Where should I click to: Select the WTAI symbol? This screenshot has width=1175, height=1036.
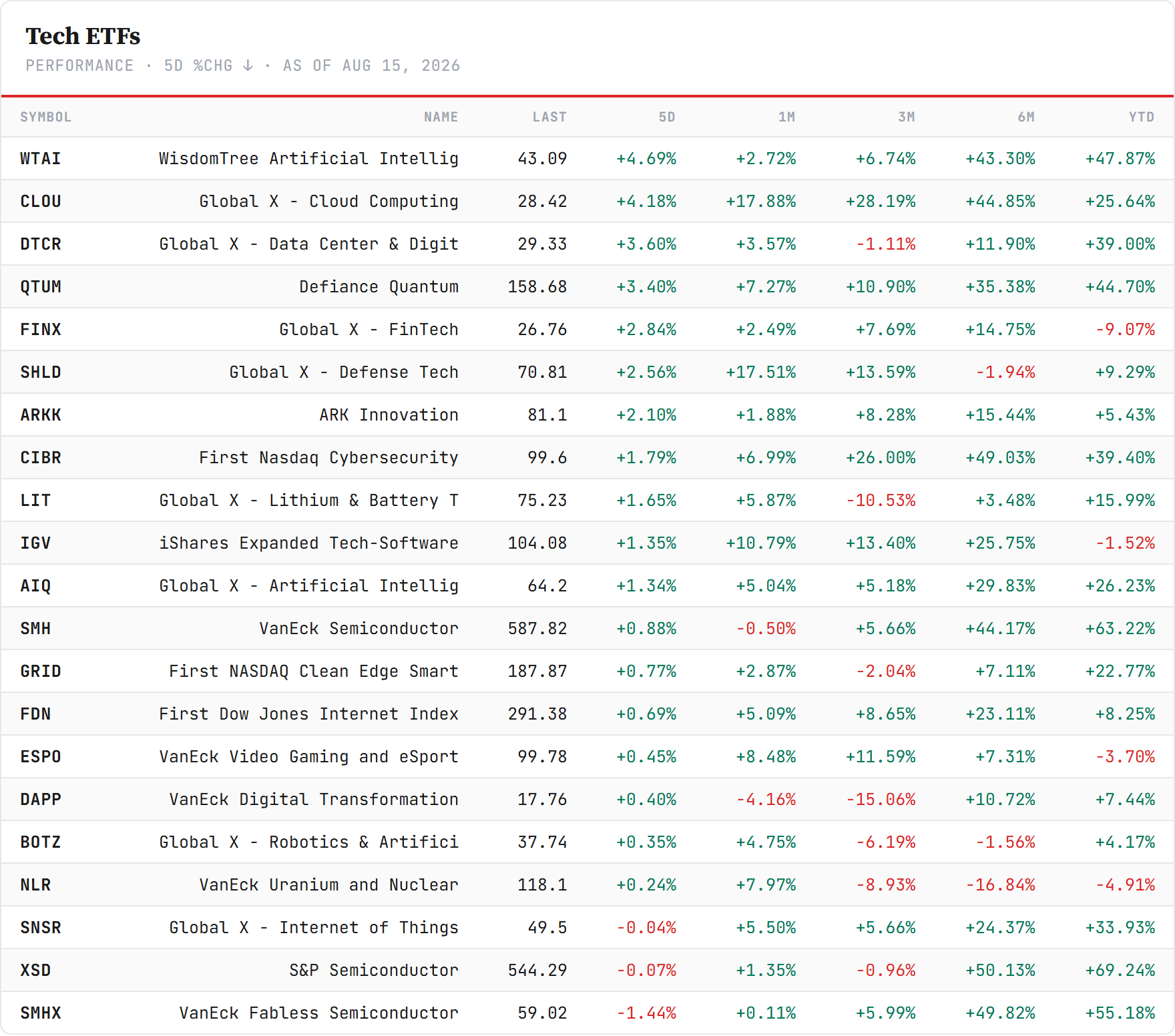tap(41, 159)
